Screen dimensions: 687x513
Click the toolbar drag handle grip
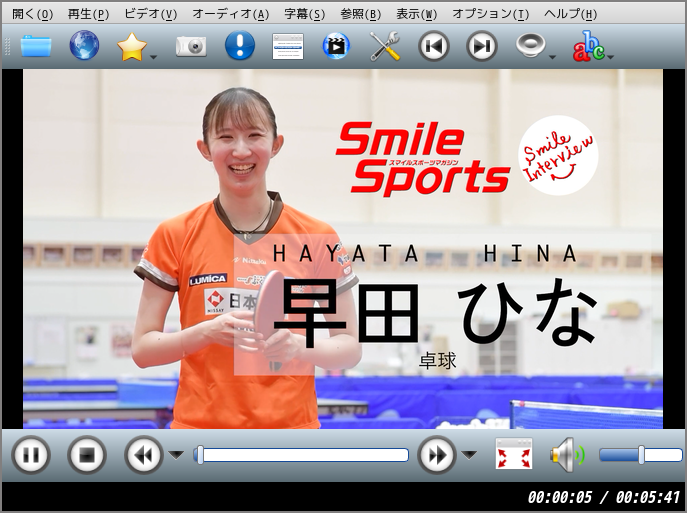(7, 46)
